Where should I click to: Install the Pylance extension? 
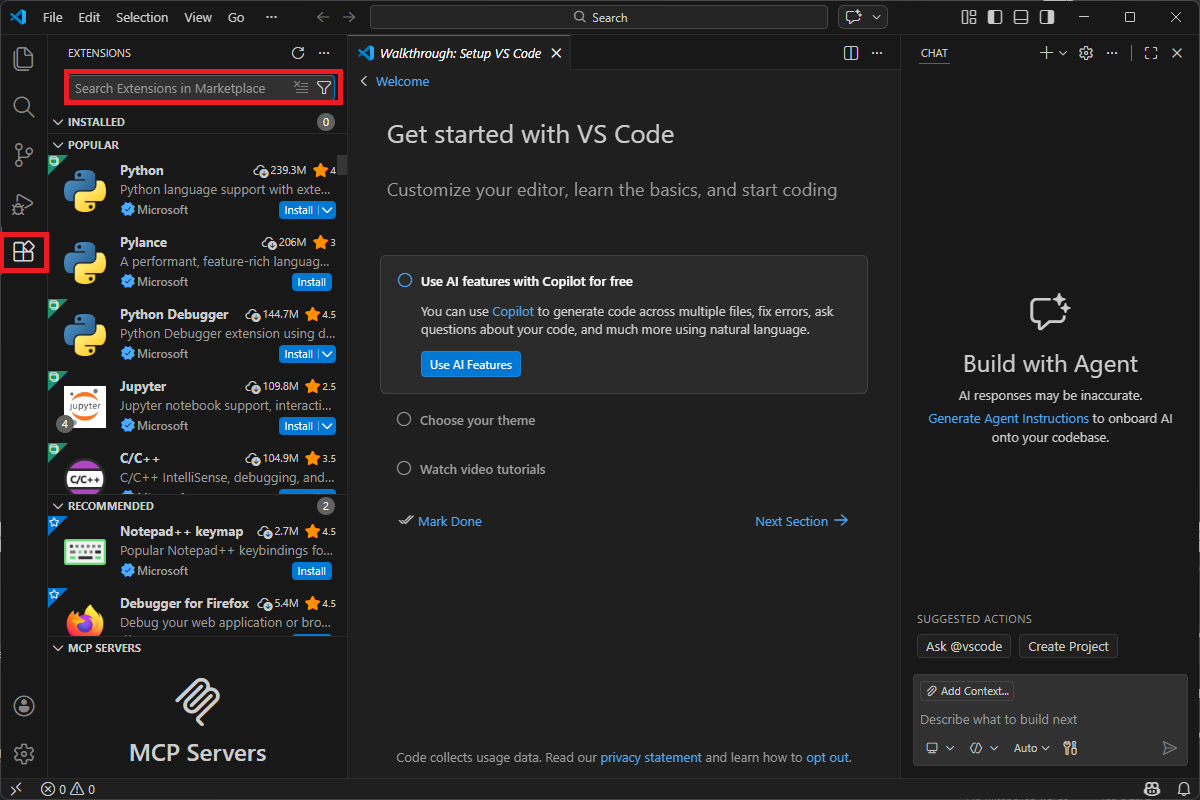point(312,282)
